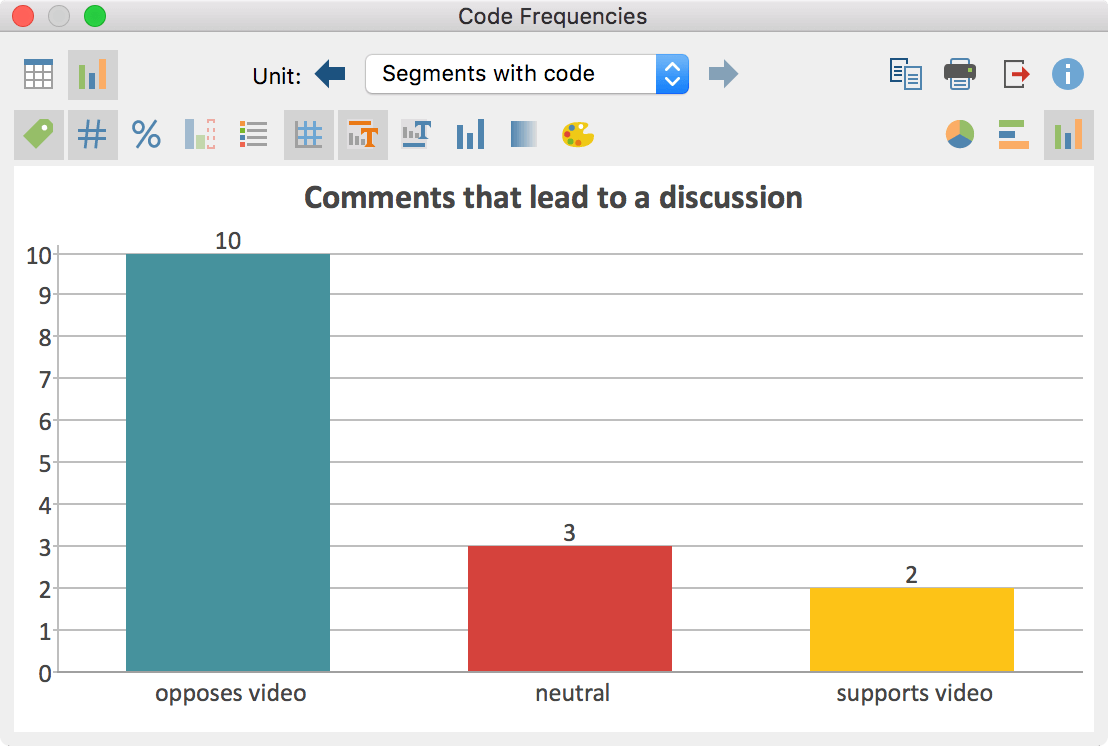Toggle the chart title display

point(363,134)
